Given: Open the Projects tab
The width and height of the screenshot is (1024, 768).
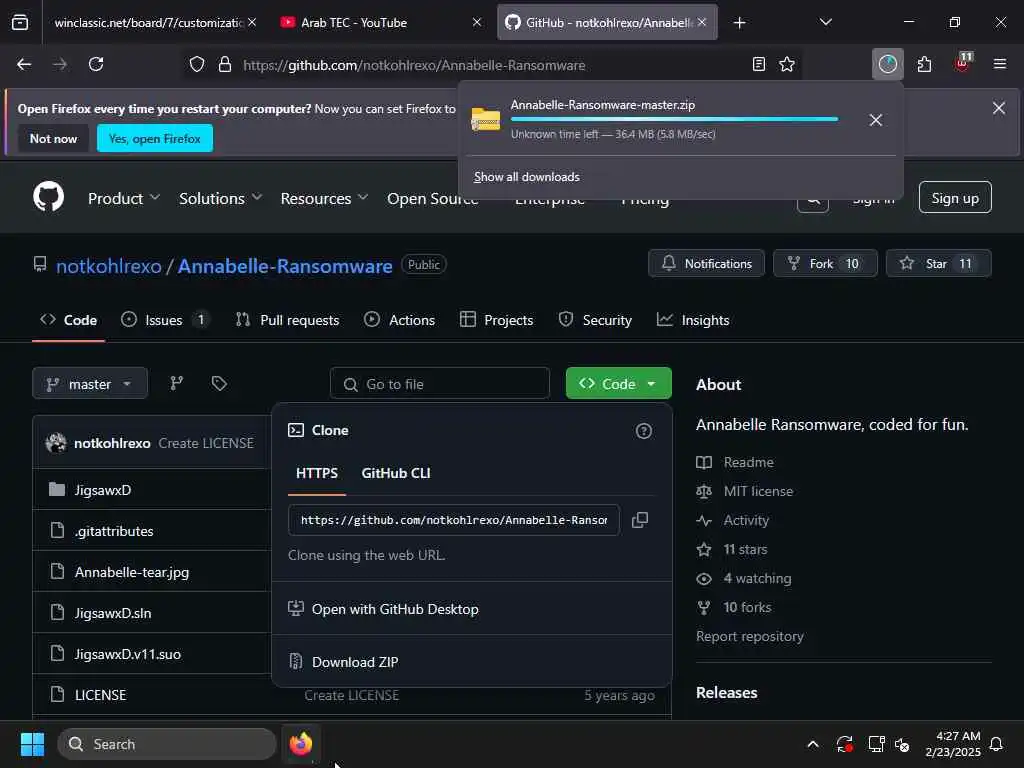Looking at the screenshot, I should (496, 320).
